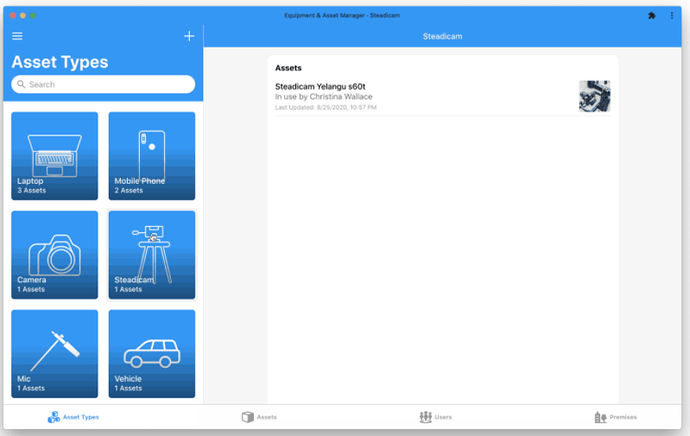This screenshot has height=436, width=690.
Task: Open the Laptop asset type card
Action: tap(55, 156)
